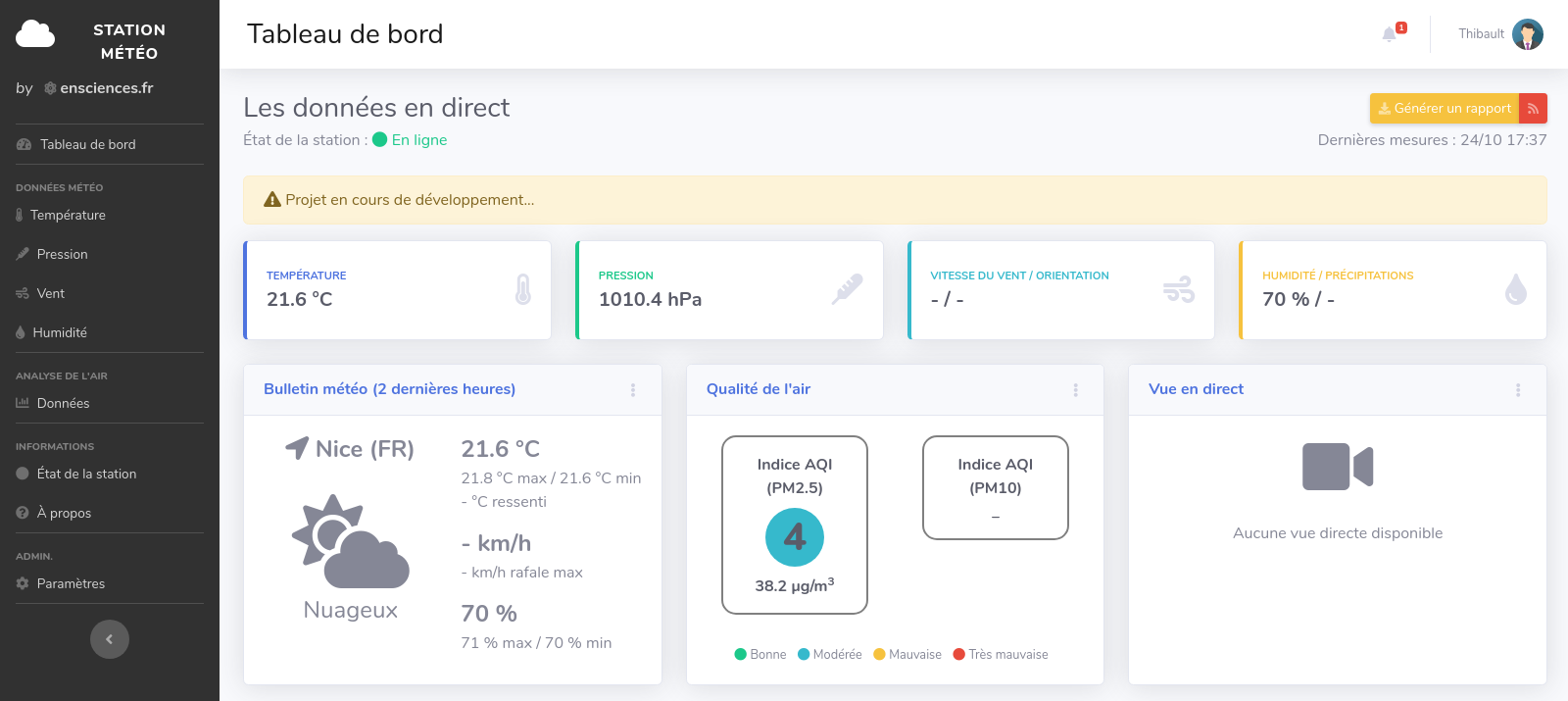Go to État de la station
1568x701 pixels.
[x=86, y=474]
